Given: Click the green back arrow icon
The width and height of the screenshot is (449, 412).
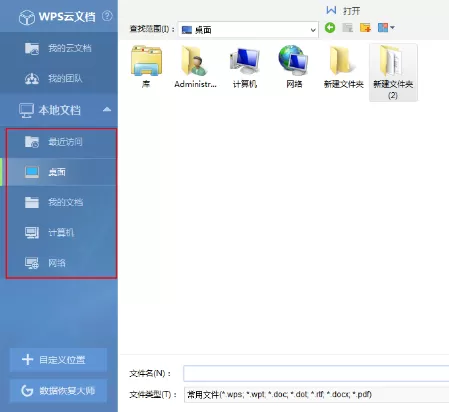Looking at the screenshot, I should point(330,28).
